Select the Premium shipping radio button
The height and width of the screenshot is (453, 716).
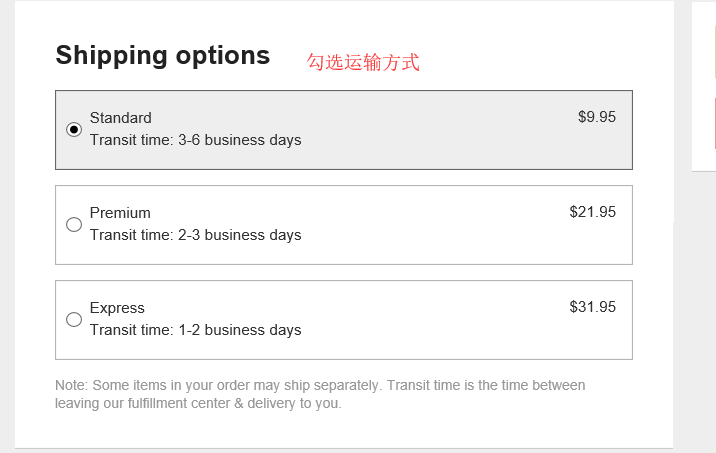[74, 224]
